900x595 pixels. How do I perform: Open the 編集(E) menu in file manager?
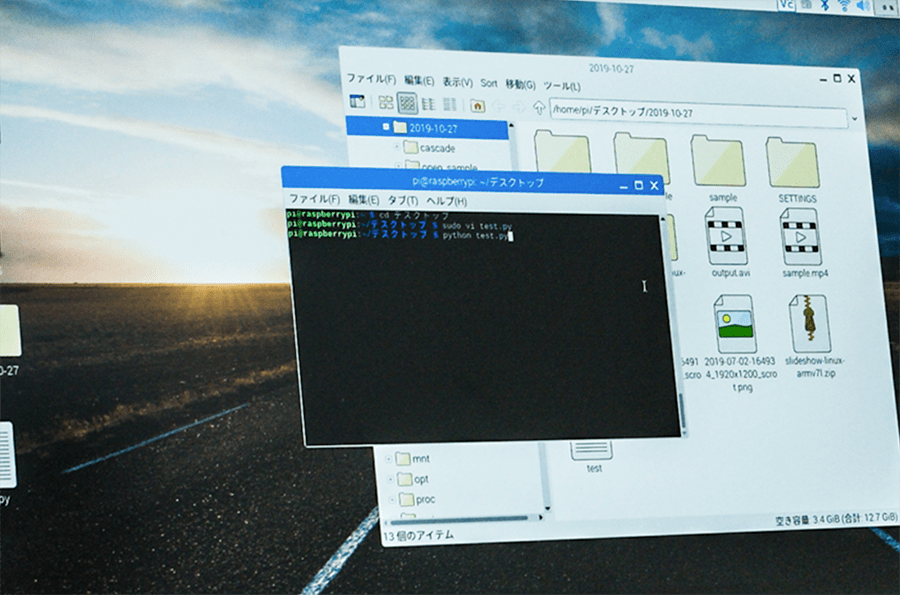tap(419, 81)
